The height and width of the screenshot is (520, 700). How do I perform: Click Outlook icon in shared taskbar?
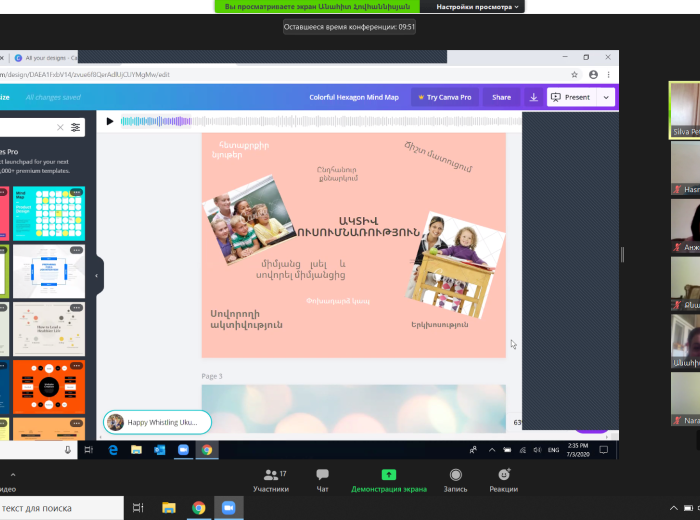[x=159, y=450]
